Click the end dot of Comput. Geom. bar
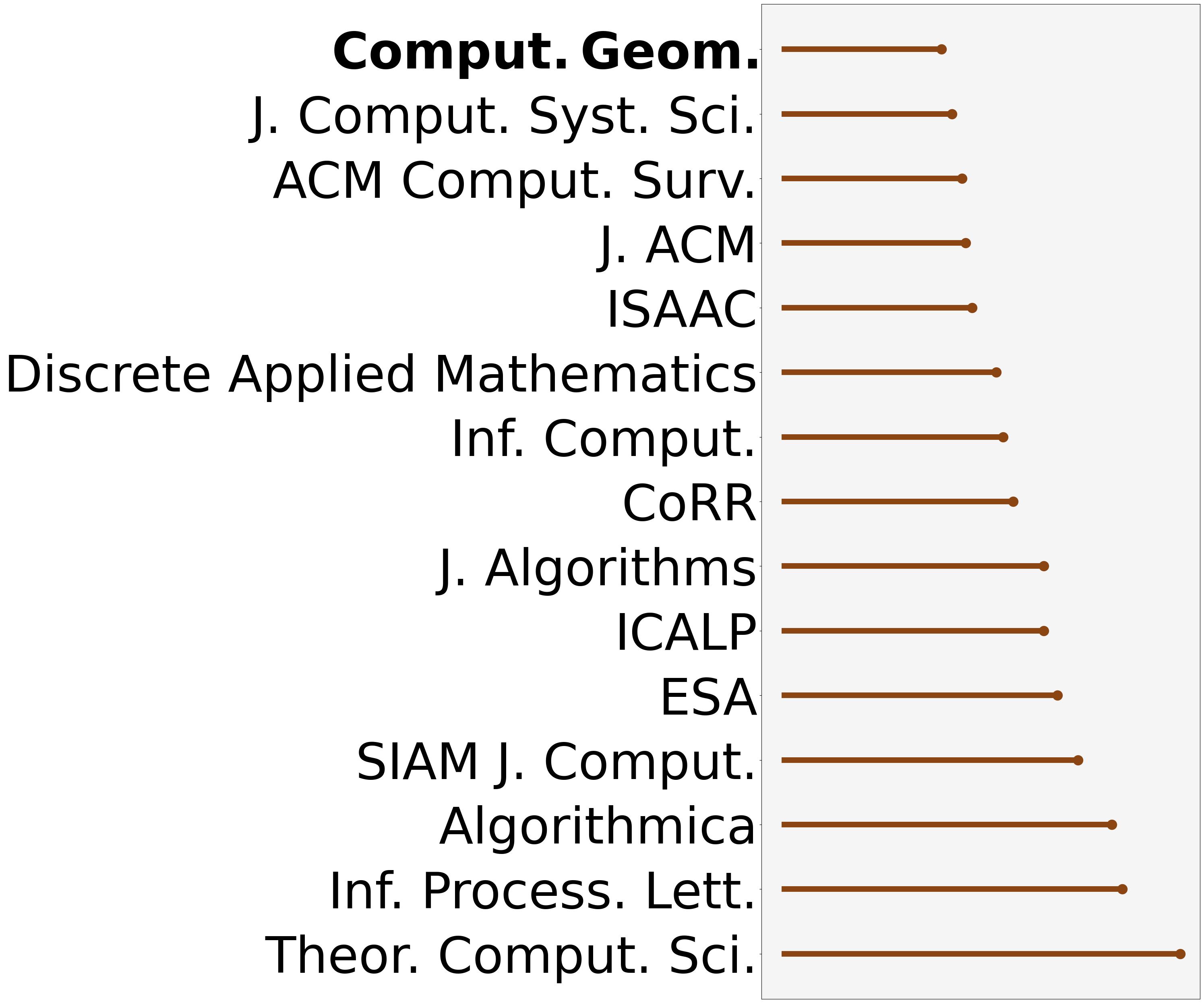The height and width of the screenshot is (1003, 1204). [x=941, y=49]
